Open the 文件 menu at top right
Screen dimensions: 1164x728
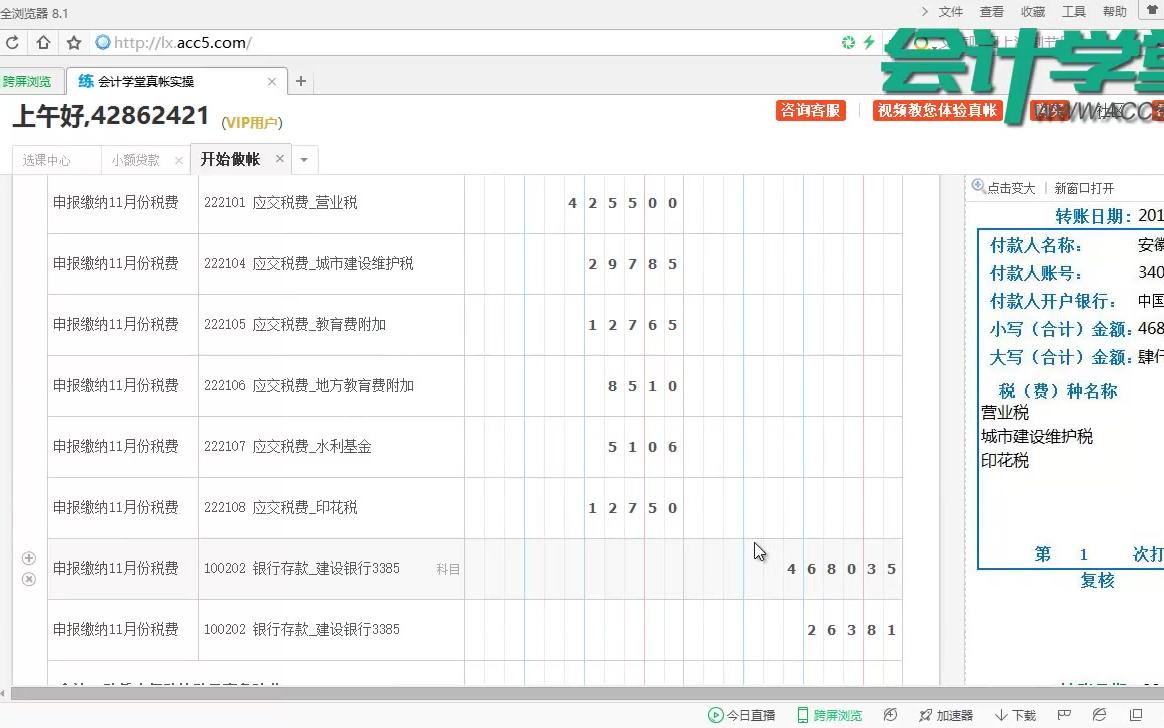[951, 11]
